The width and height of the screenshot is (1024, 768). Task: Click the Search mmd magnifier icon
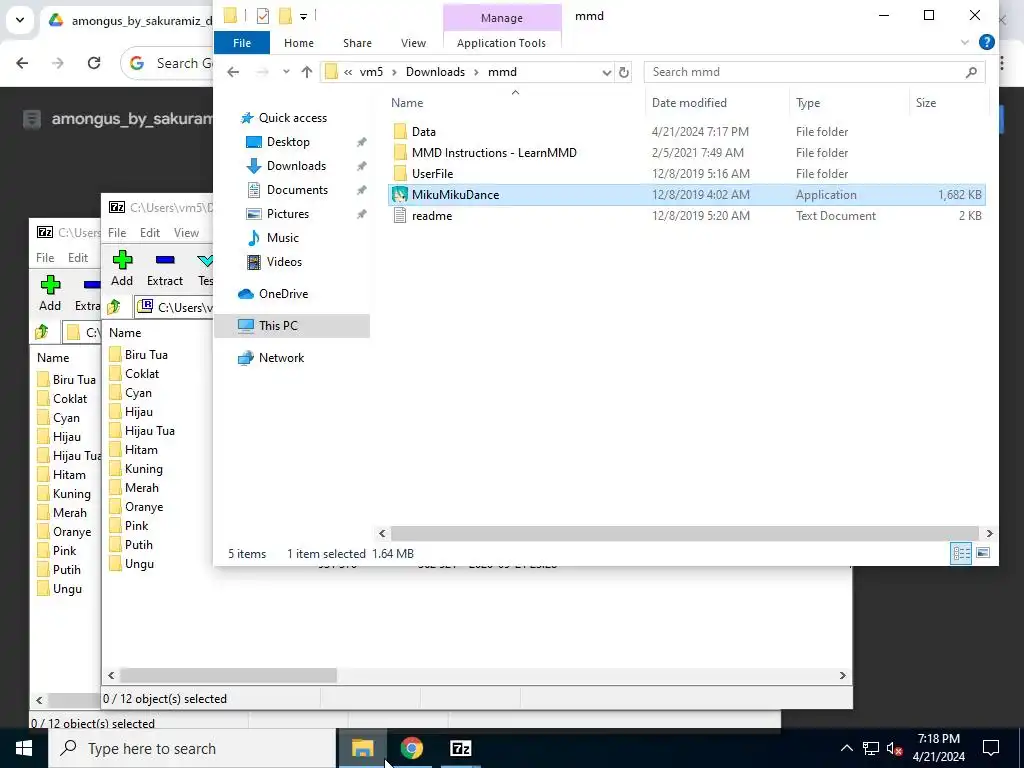[x=971, y=72]
